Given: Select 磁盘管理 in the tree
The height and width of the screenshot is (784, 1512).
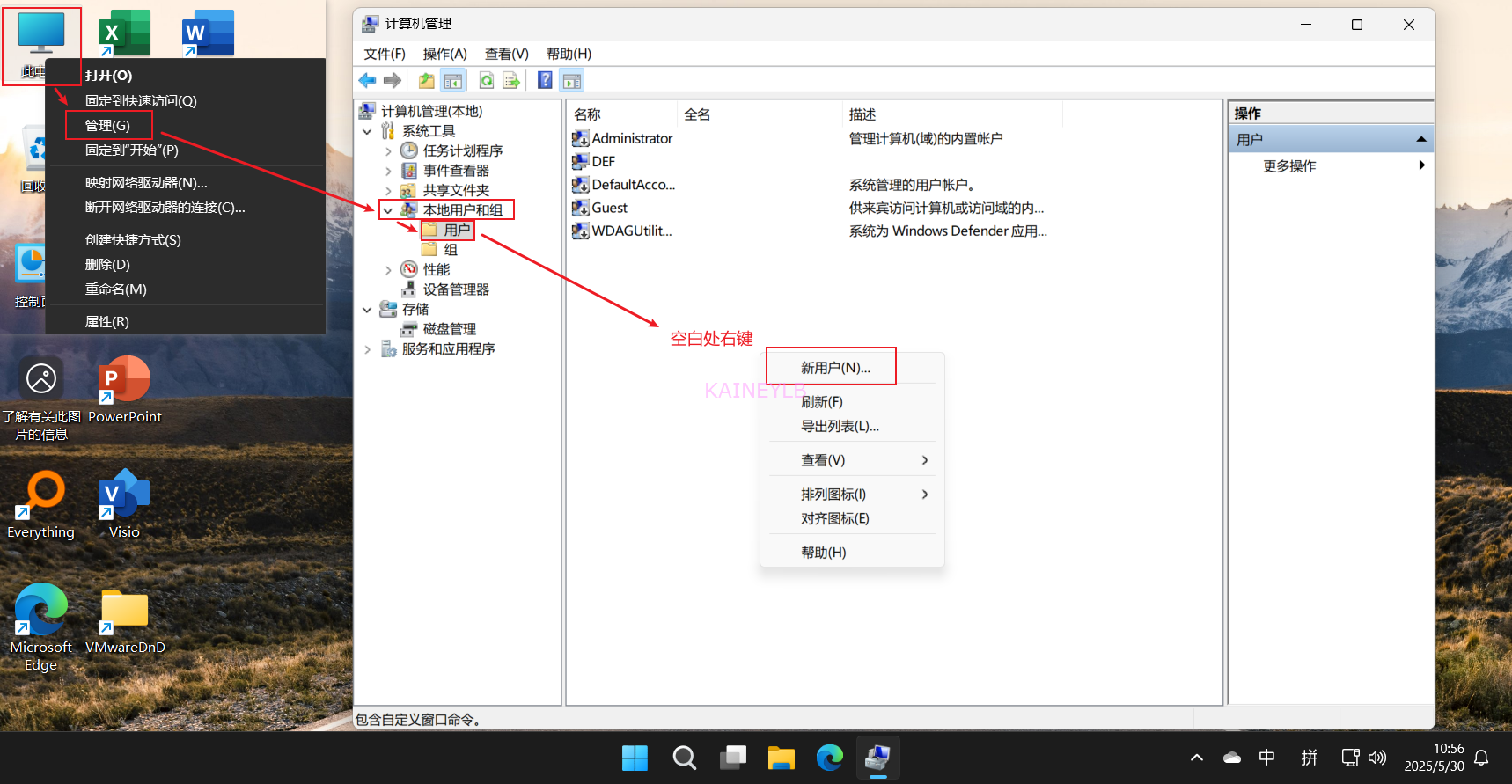Looking at the screenshot, I should point(439,329).
